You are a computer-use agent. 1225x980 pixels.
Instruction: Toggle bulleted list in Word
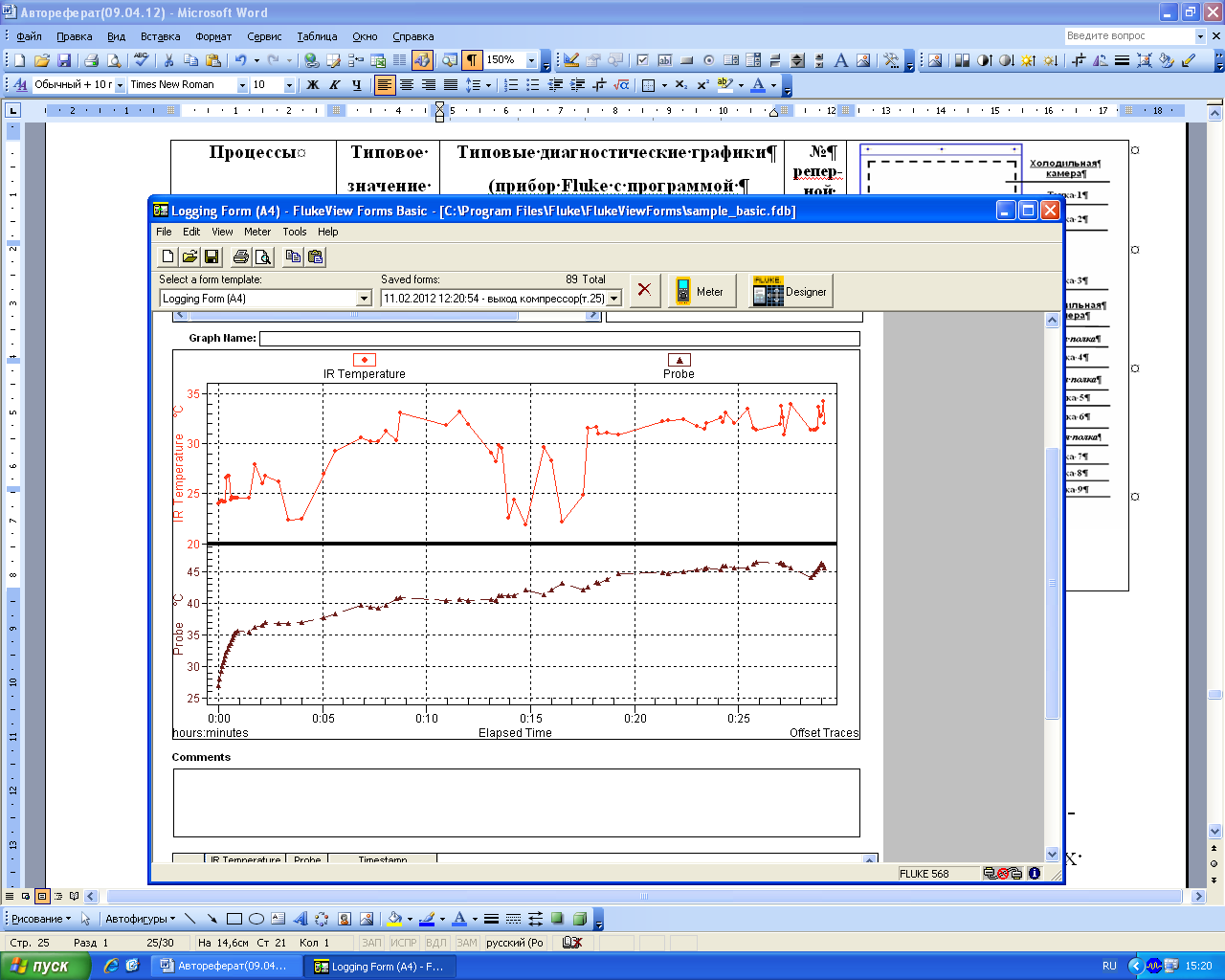coord(533,85)
